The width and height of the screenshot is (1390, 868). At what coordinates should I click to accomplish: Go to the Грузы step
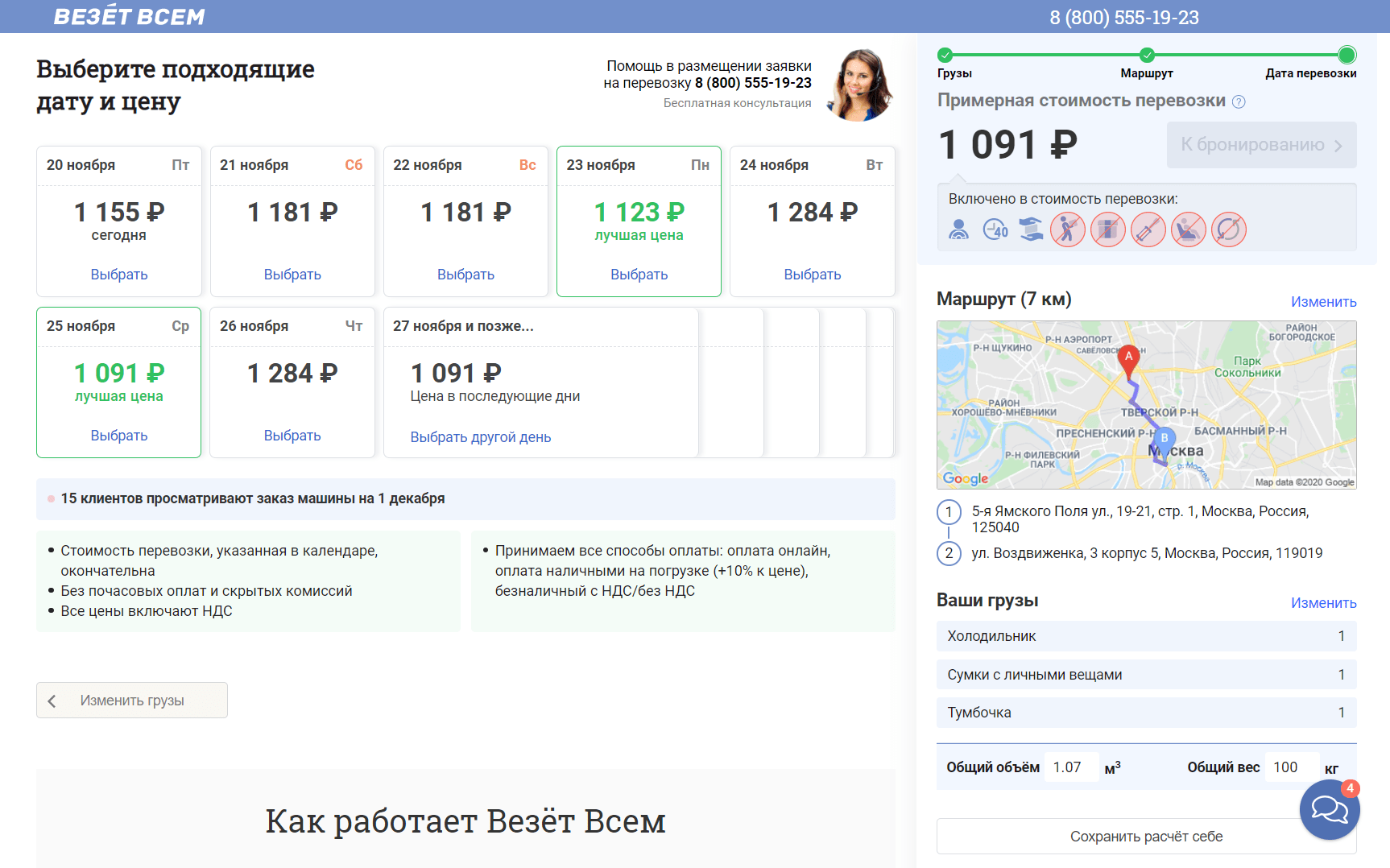945,55
